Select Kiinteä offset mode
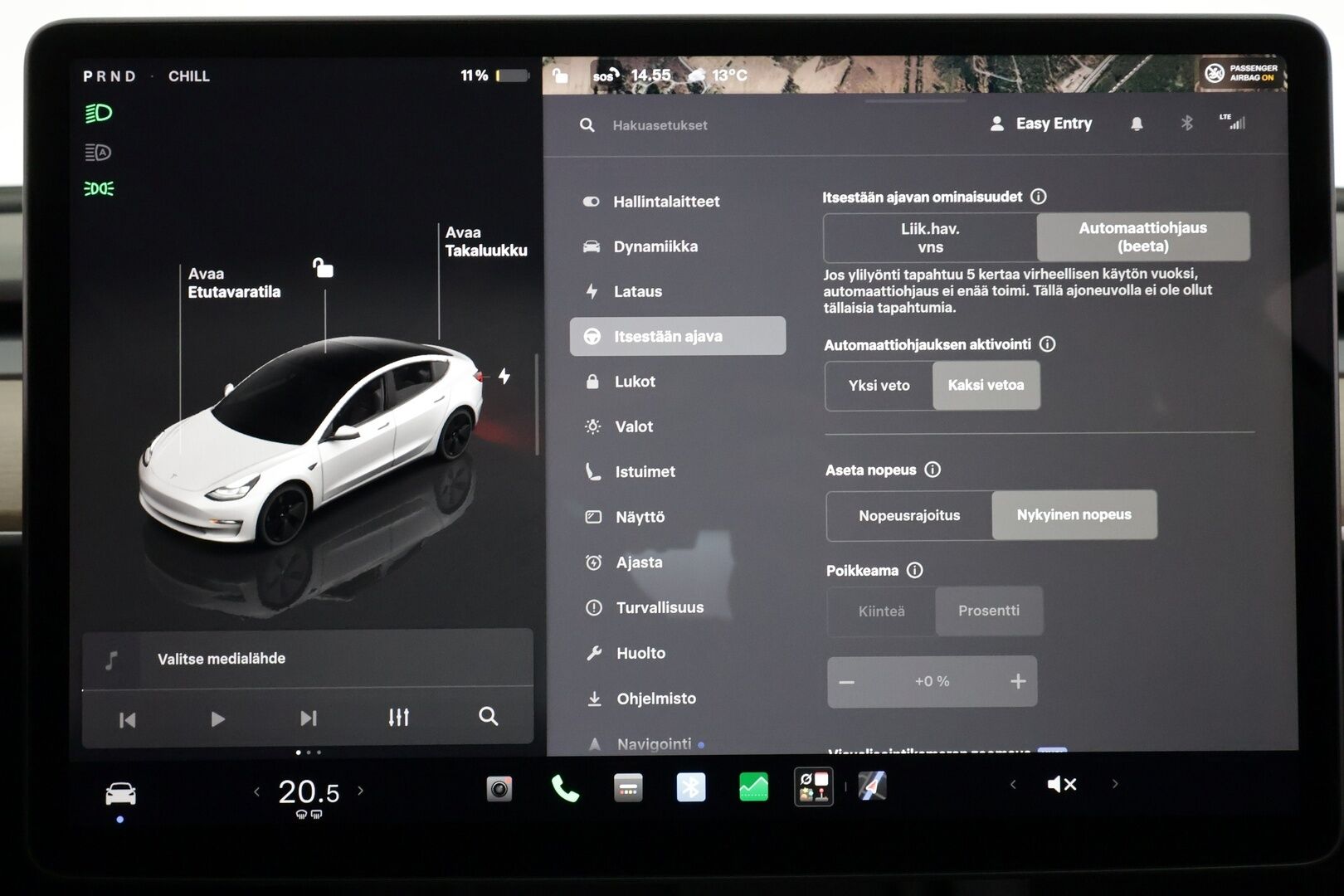 (881, 611)
